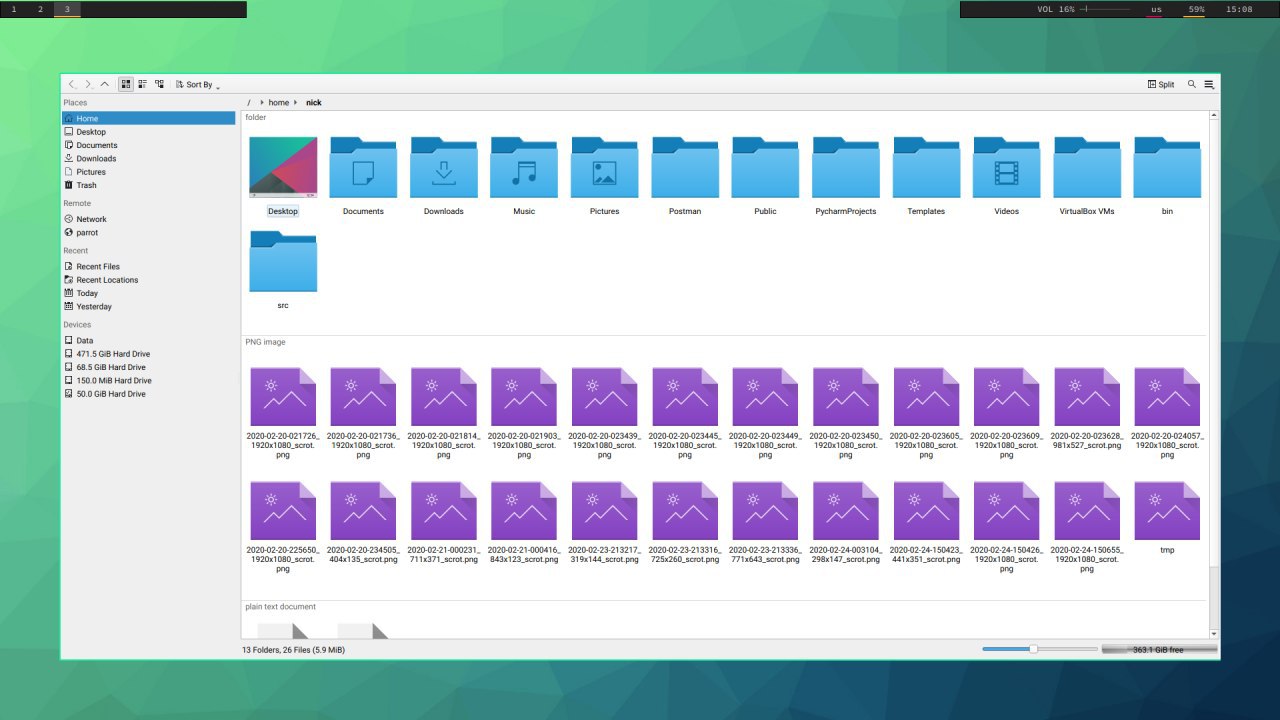This screenshot has width=1280, height=720.
Task: Click the vertical scrollbar up arrow
Action: pyautogui.click(x=1215, y=116)
